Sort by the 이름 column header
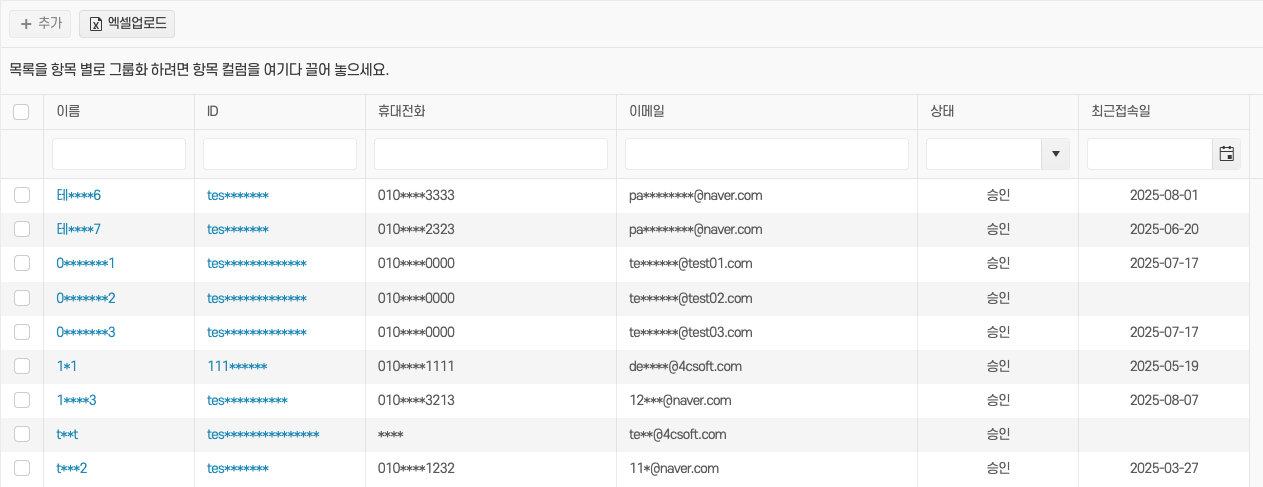Viewport: 1263px width, 487px height. pos(69,112)
